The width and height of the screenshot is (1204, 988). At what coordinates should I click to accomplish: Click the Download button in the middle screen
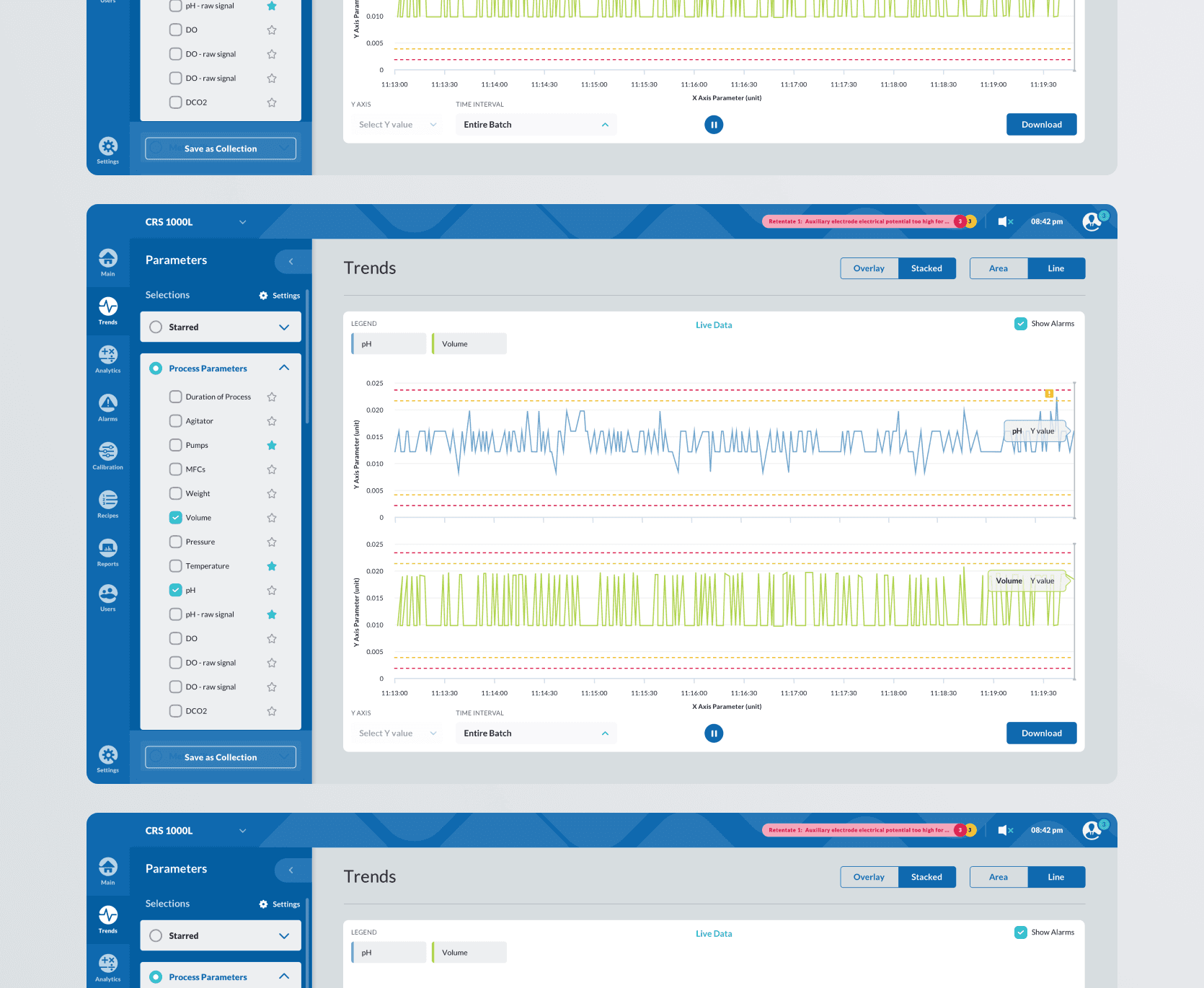click(x=1042, y=733)
